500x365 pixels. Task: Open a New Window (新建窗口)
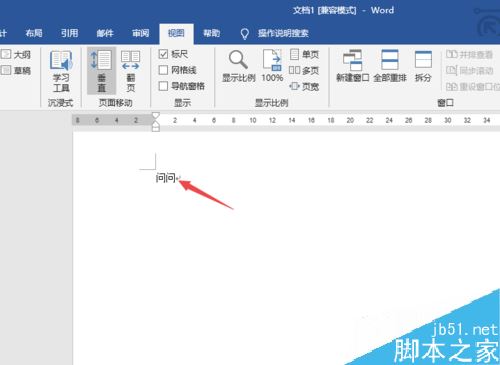(x=353, y=66)
